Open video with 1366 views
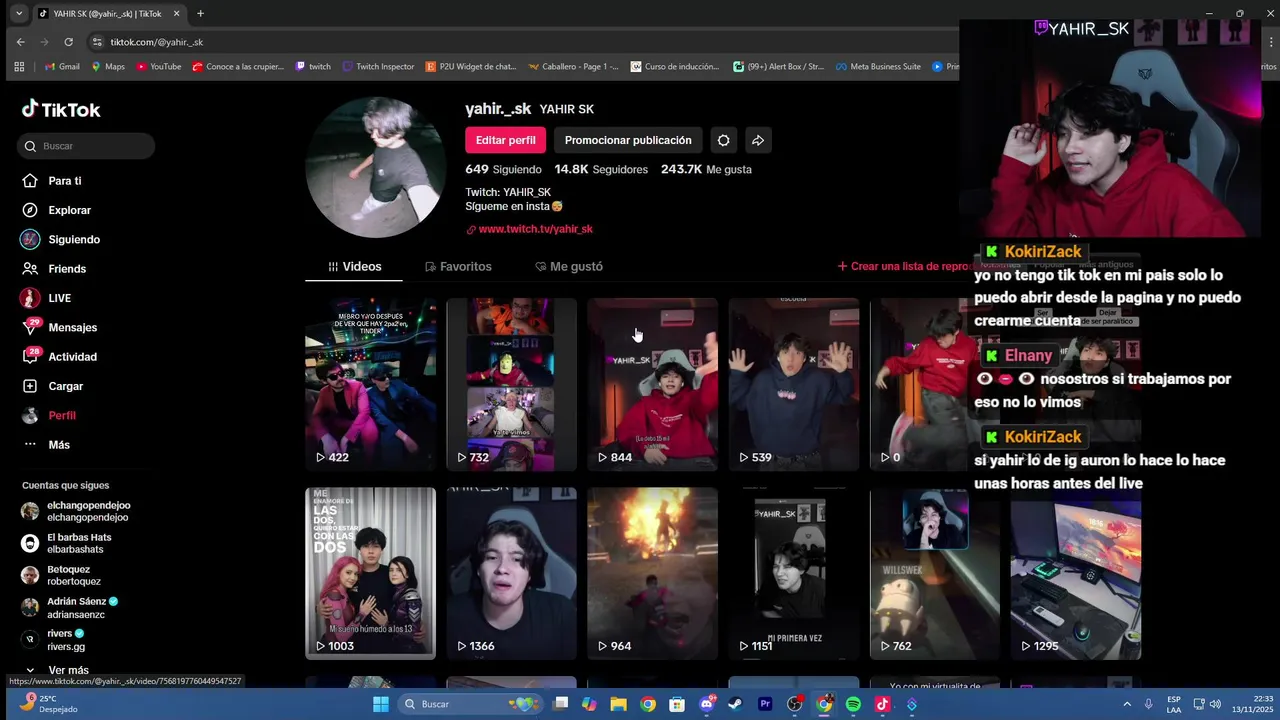The width and height of the screenshot is (1280, 720). pos(511,573)
